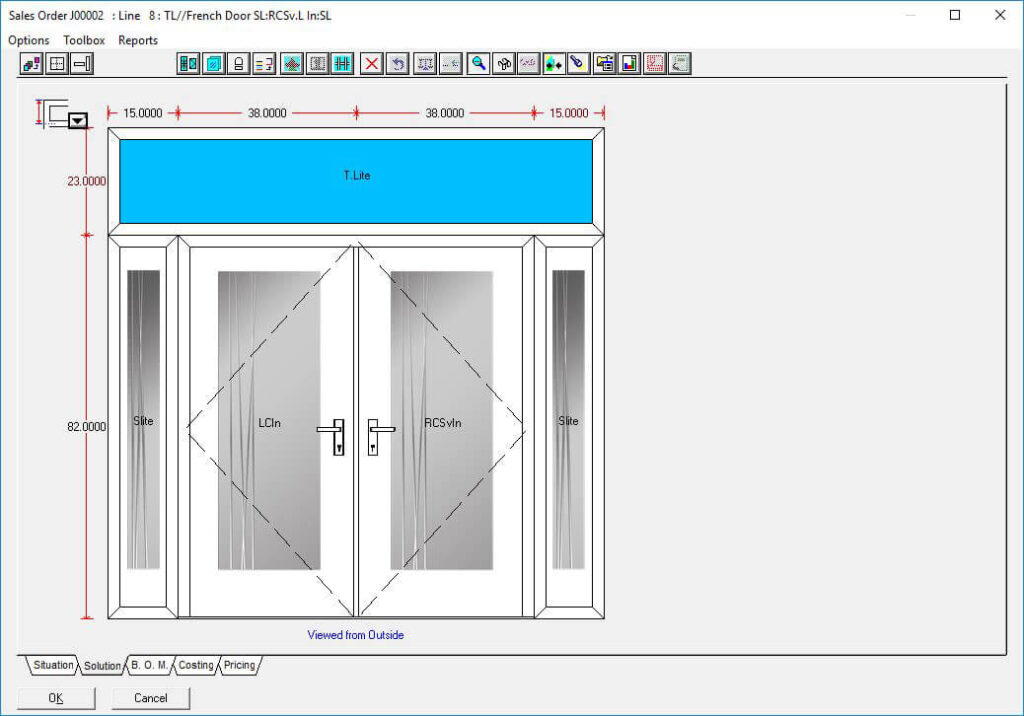Open the Options menu
The height and width of the screenshot is (716, 1024).
[29, 40]
